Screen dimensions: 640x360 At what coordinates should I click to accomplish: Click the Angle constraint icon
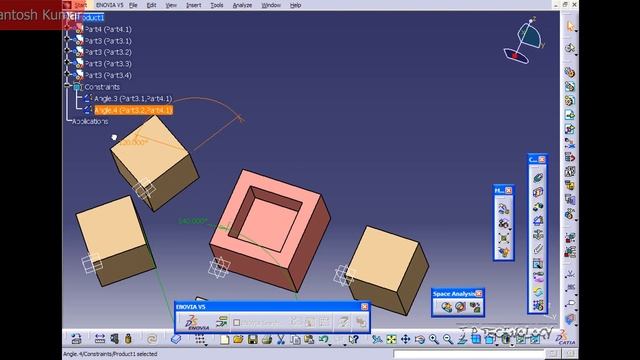[538, 221]
